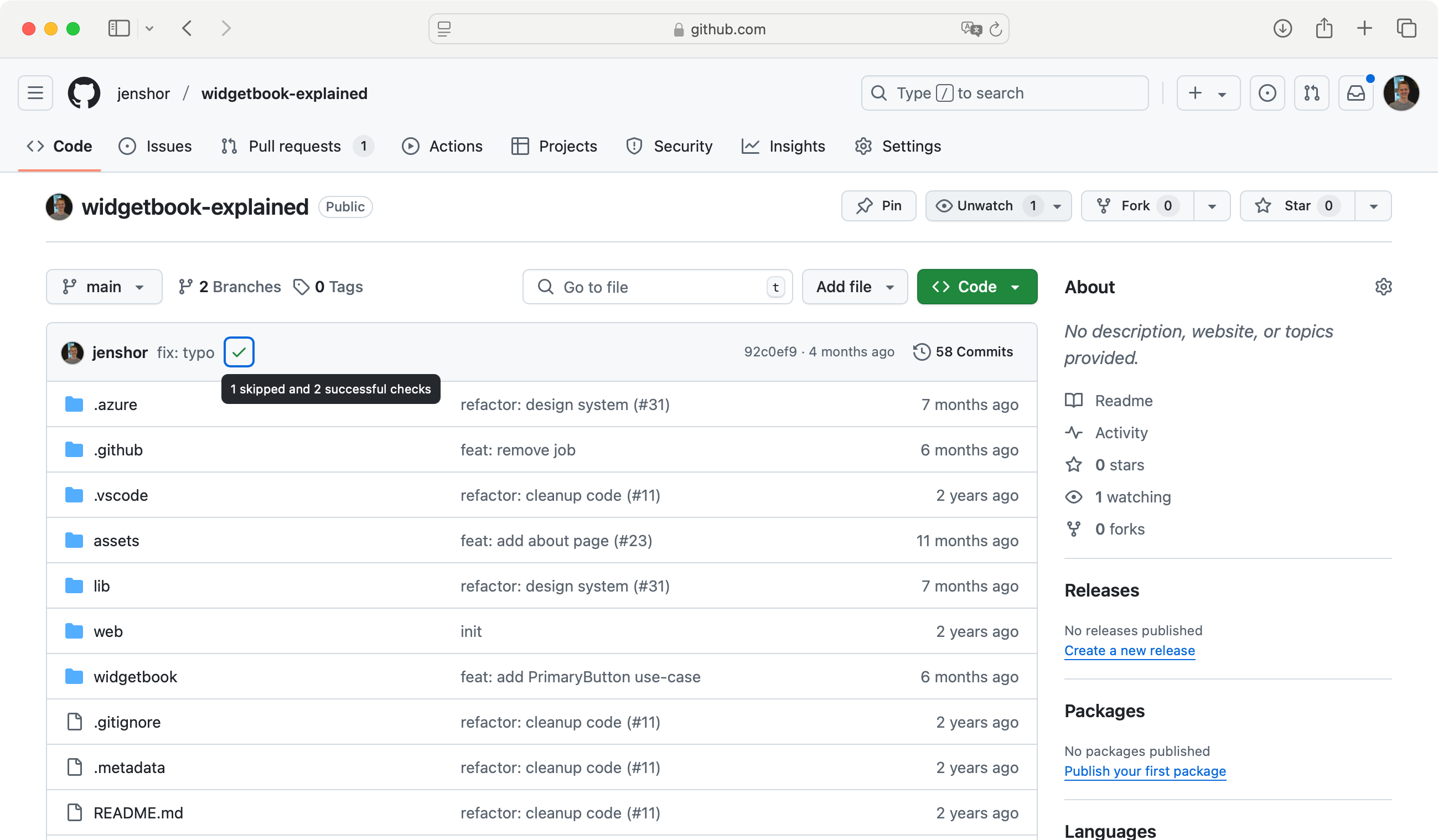Pin this repository to profile
Screen dimensions: 1438x840
pyautogui.click(x=879, y=206)
